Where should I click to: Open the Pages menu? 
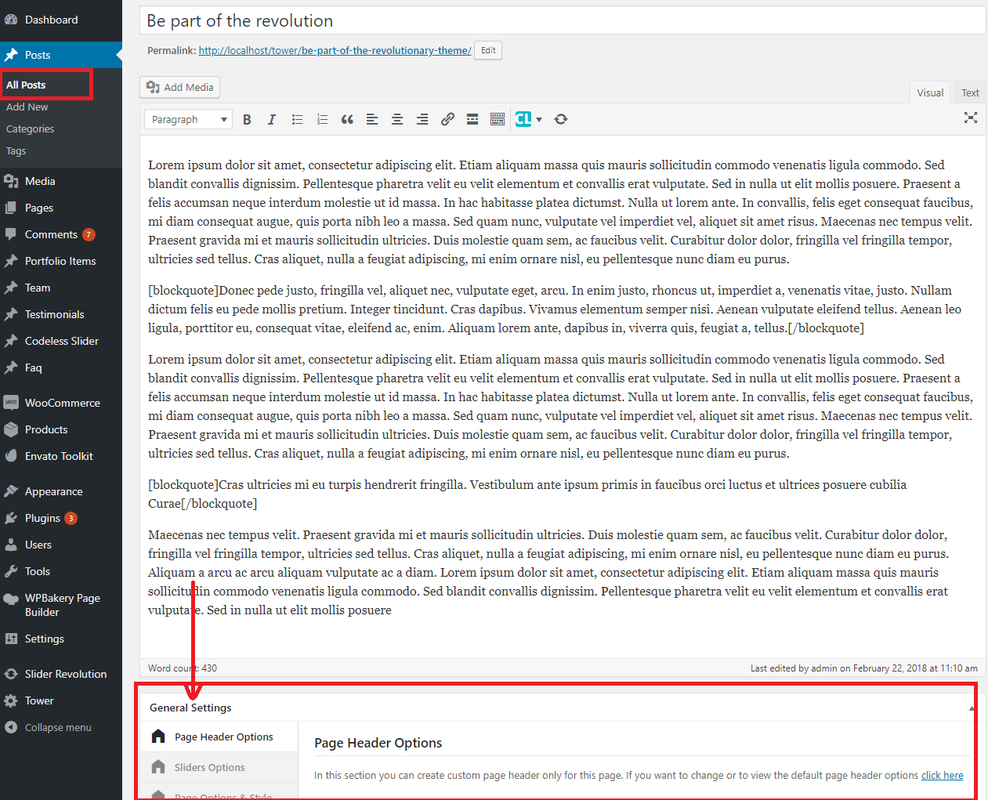[x=61, y=208]
